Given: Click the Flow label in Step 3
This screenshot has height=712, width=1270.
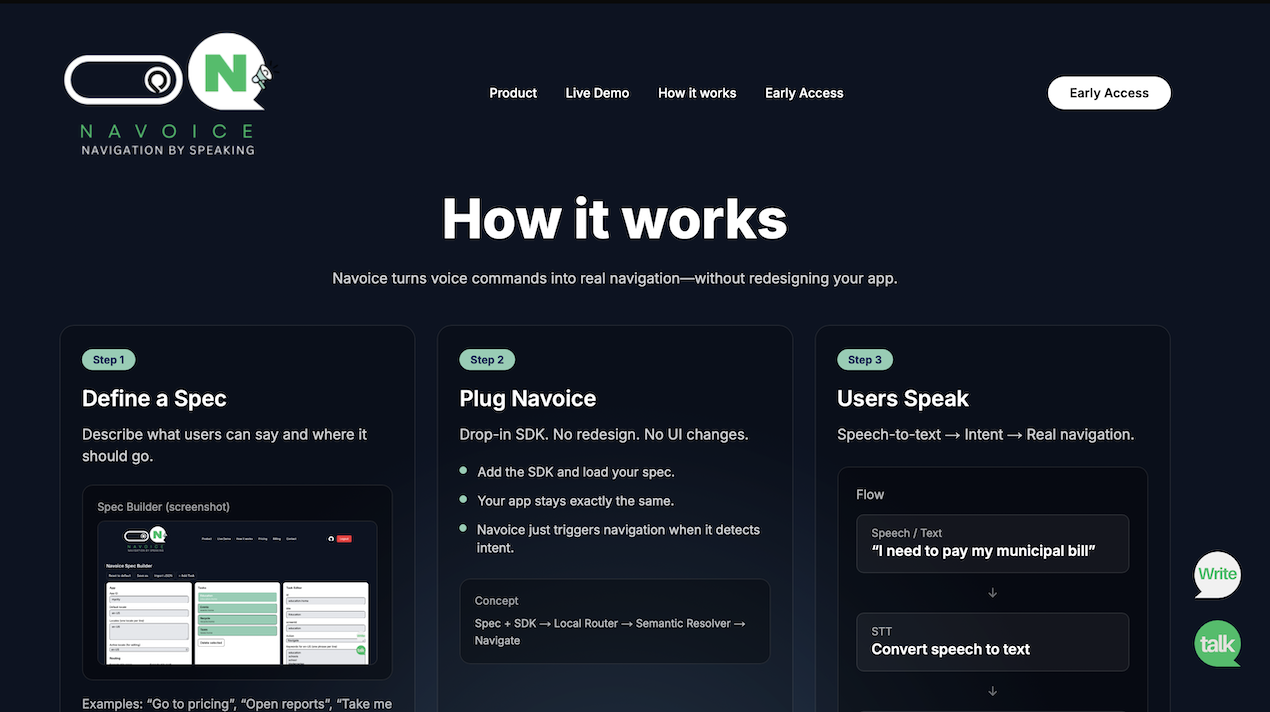Looking at the screenshot, I should [x=870, y=495].
